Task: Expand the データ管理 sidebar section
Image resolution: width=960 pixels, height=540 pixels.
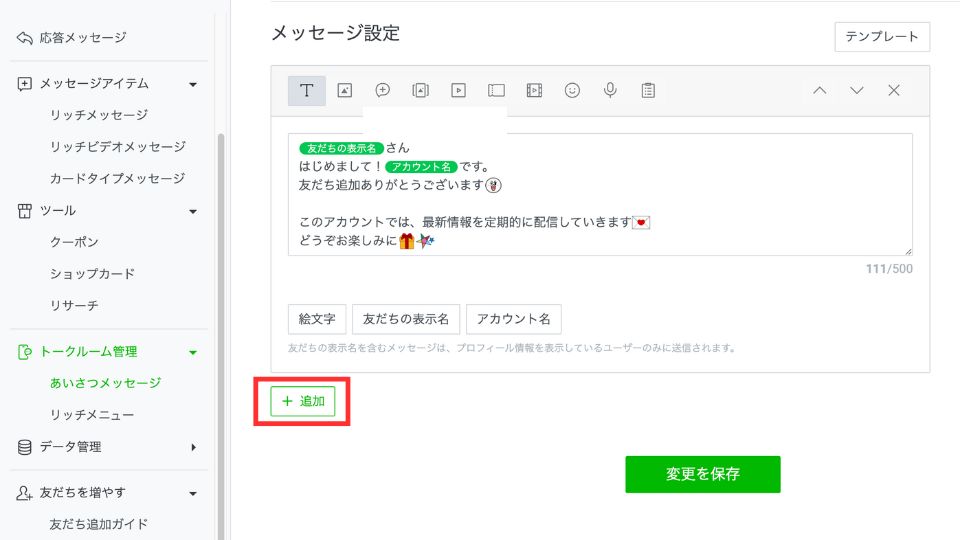Action: (193, 447)
